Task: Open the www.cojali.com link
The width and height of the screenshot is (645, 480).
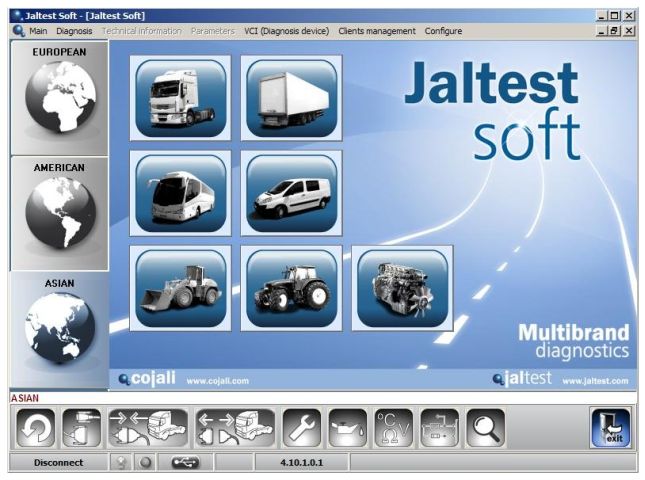Action: 218,381
